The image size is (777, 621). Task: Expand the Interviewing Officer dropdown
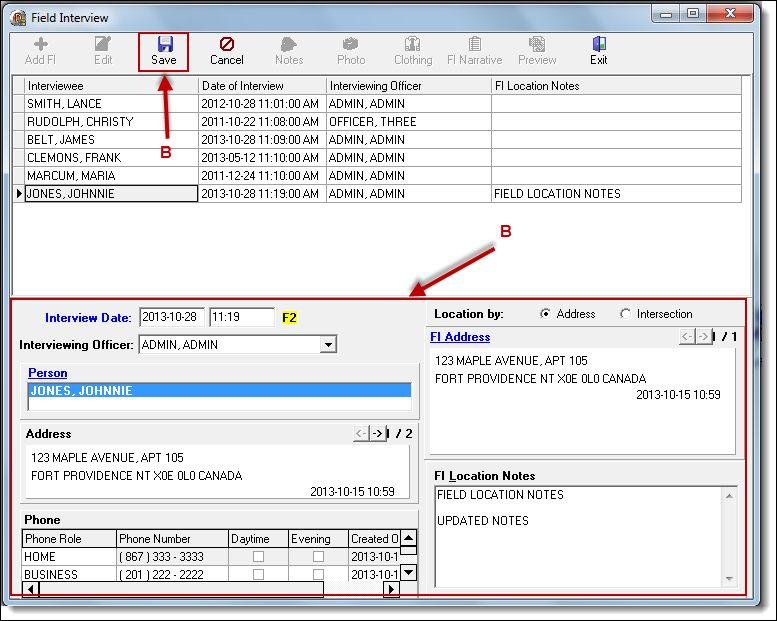pos(328,345)
